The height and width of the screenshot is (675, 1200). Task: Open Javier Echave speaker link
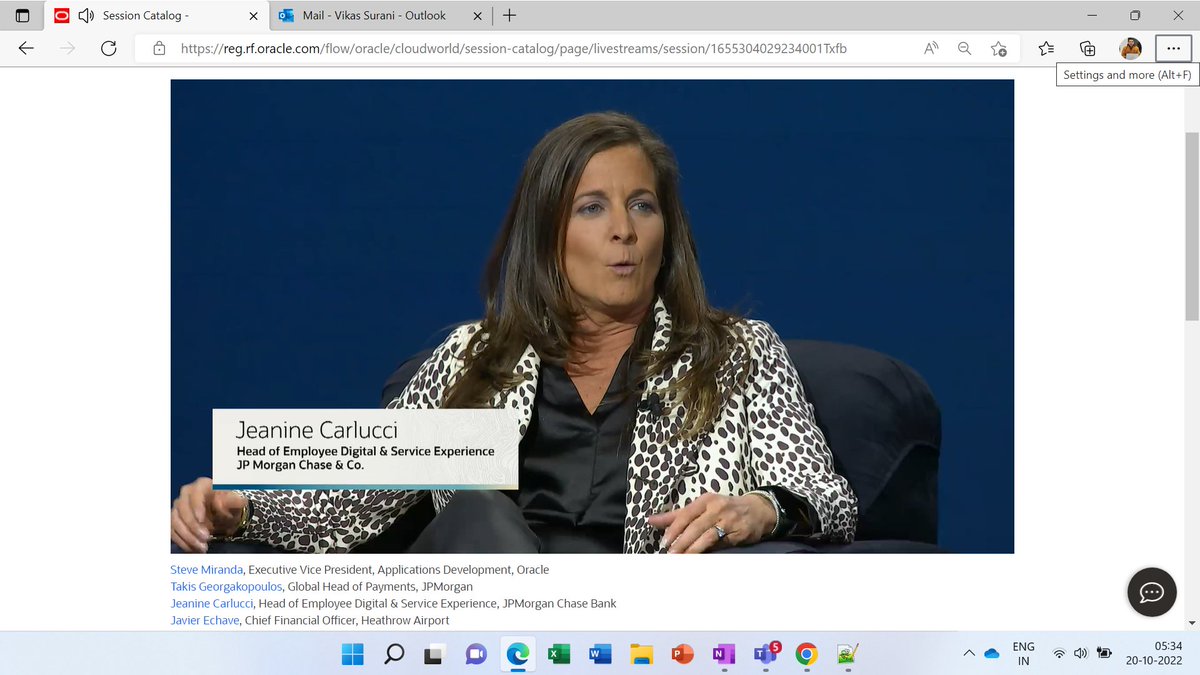[205, 621]
